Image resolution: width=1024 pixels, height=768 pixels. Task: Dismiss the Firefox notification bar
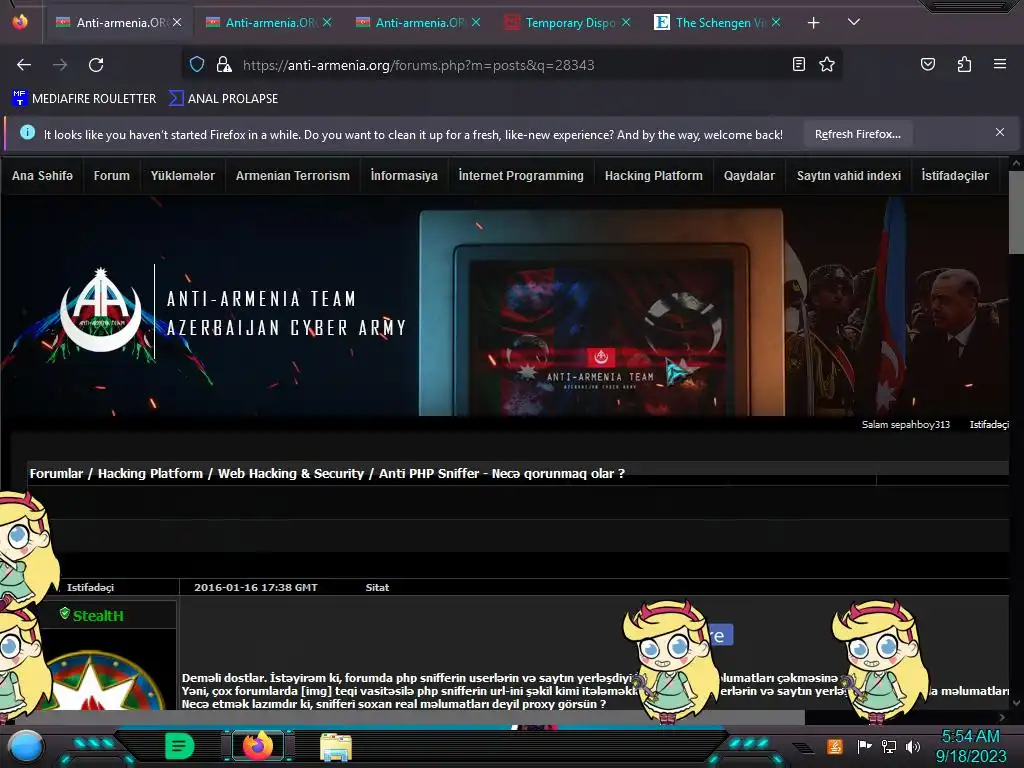pyautogui.click(x=999, y=133)
